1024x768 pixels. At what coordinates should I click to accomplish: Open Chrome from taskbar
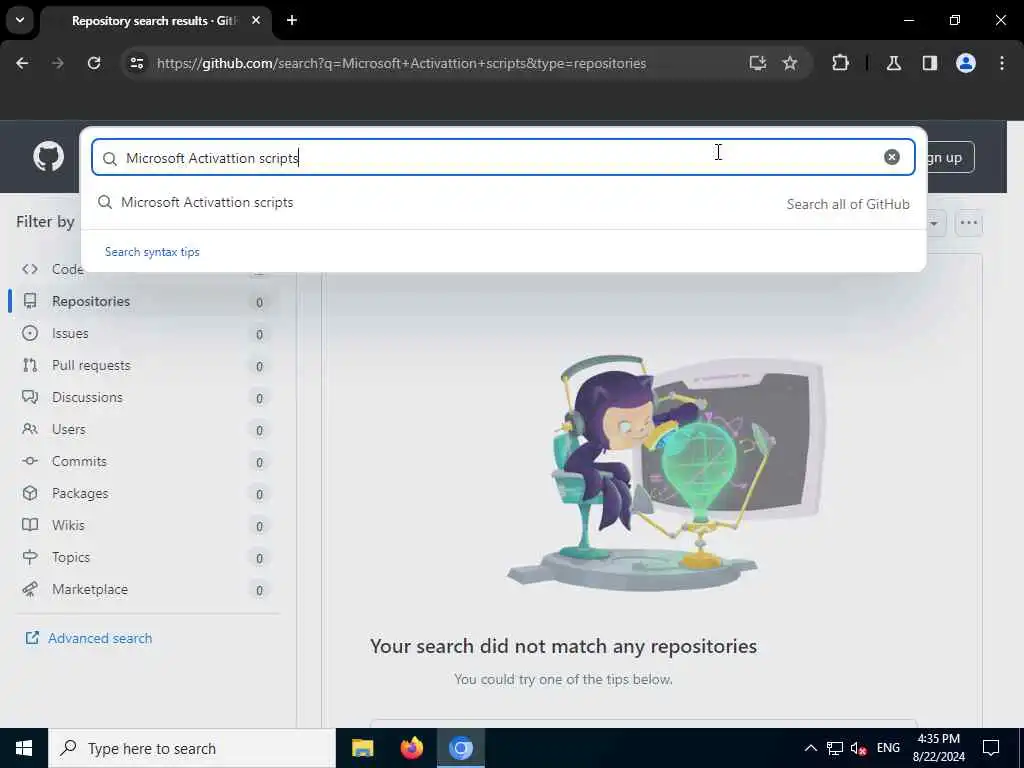click(460, 748)
